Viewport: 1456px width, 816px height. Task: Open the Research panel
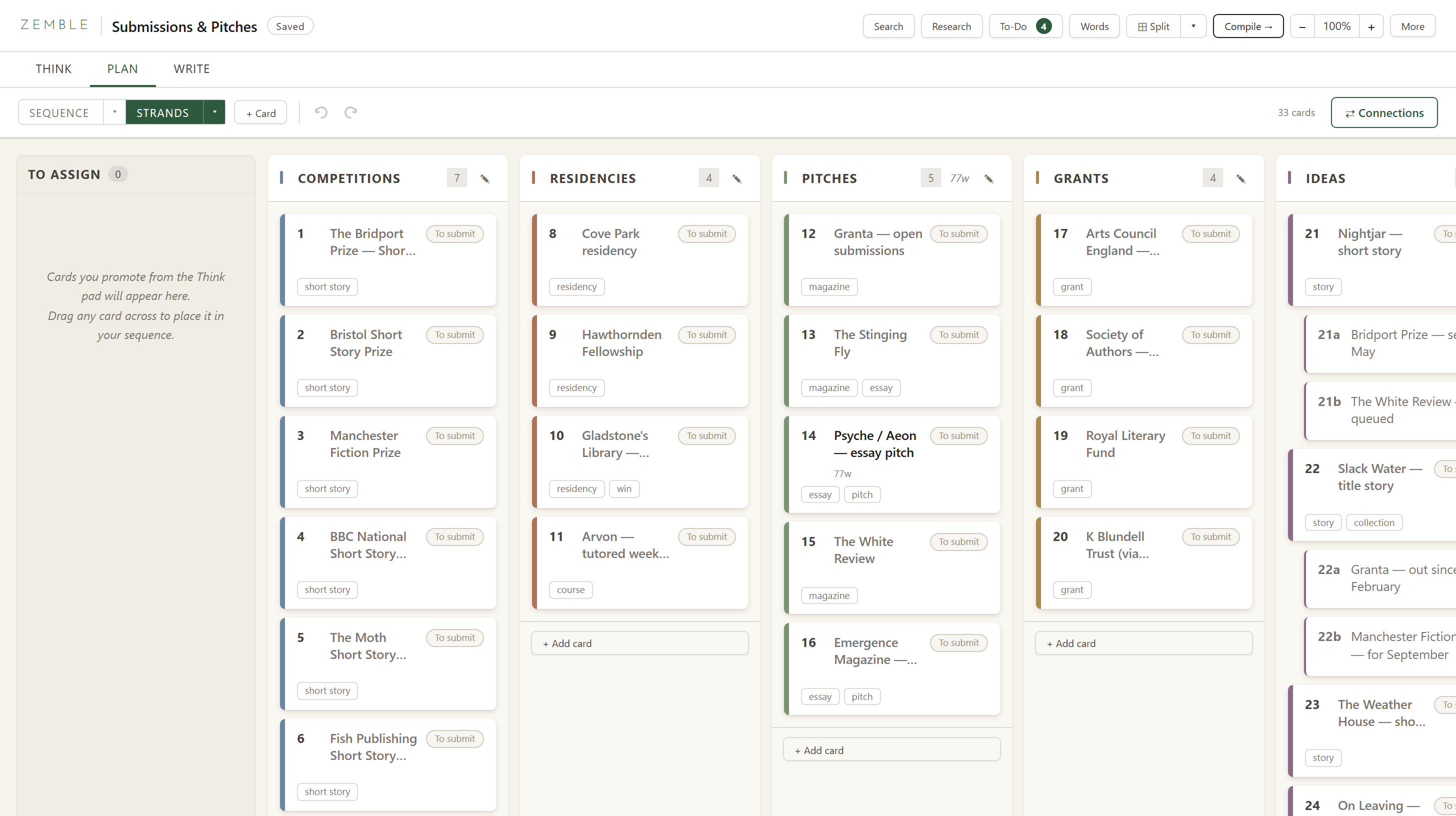pos(952,26)
